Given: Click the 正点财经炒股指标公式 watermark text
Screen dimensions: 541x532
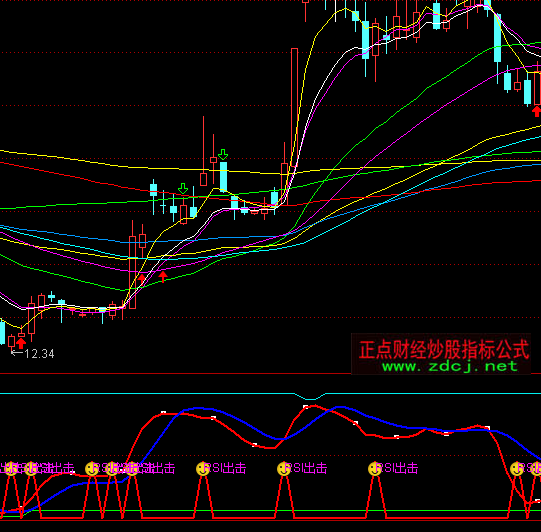Looking at the screenshot, I should click(444, 349).
